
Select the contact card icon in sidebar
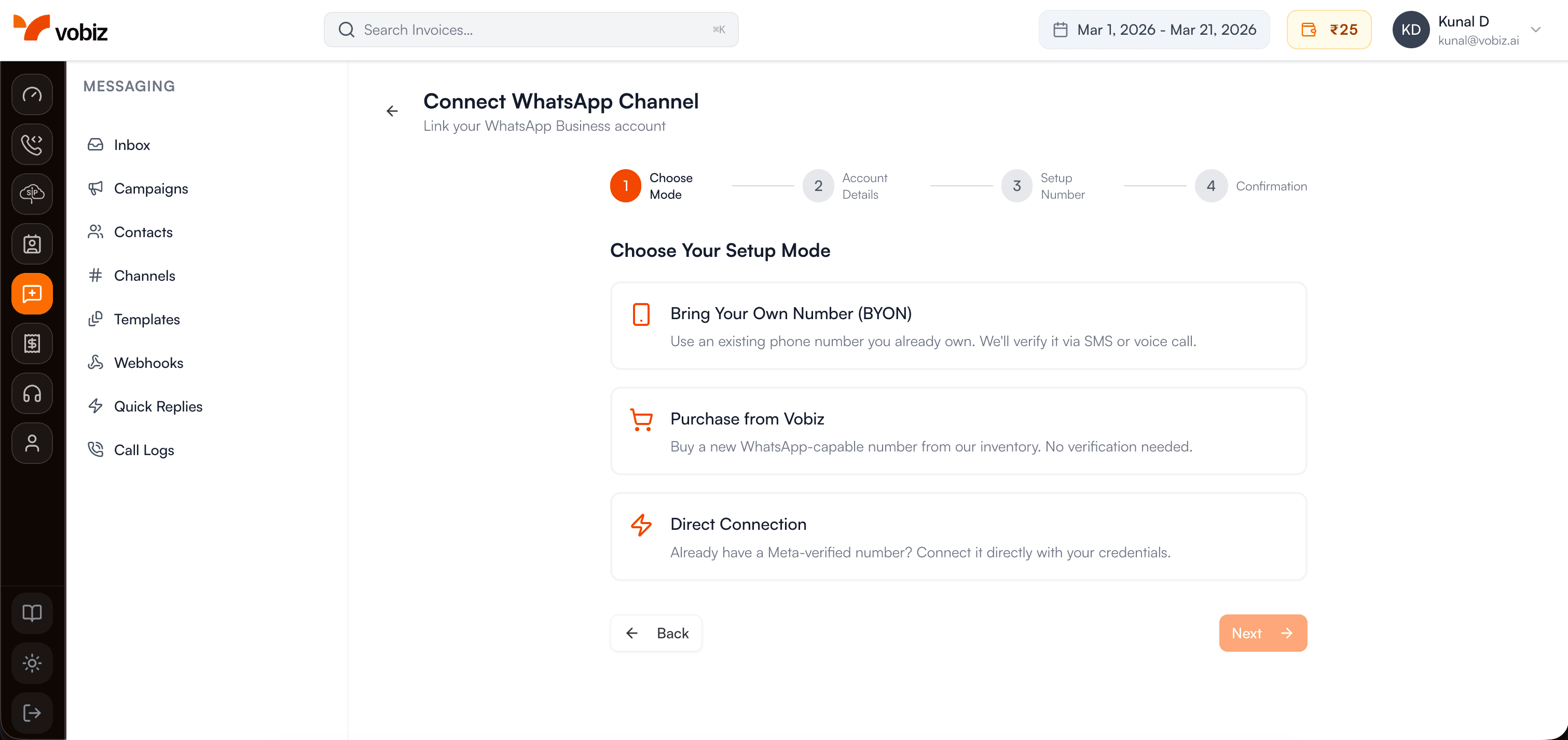pyautogui.click(x=32, y=244)
